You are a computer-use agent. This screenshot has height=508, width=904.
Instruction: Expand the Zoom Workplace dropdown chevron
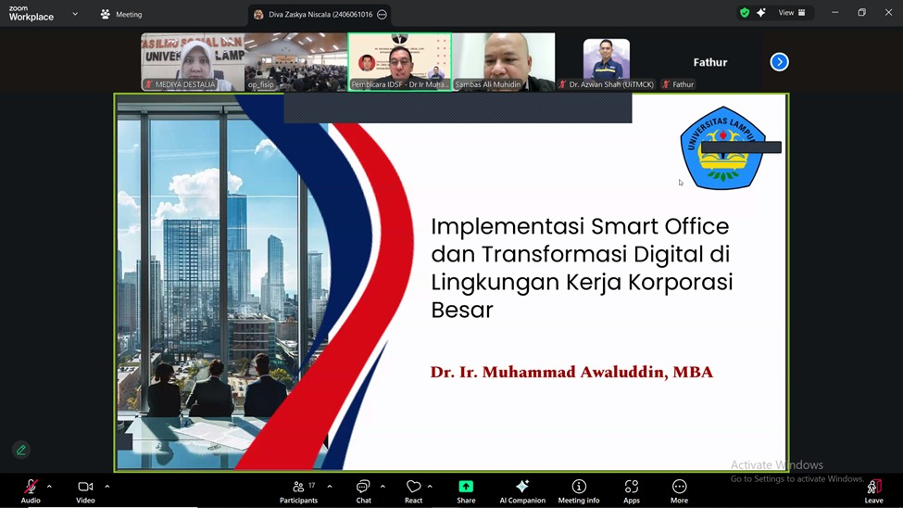[75, 14]
